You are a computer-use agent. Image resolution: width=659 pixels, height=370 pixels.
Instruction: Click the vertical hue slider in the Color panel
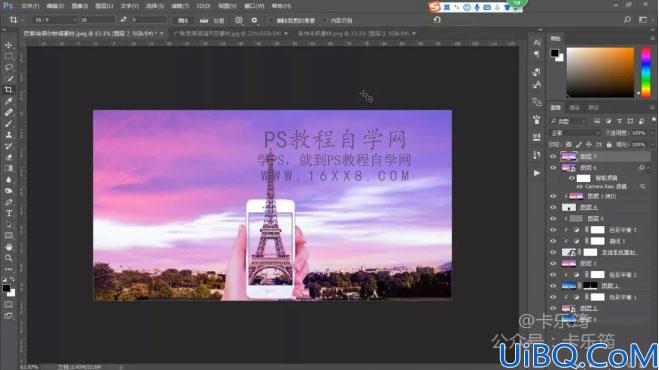(646, 72)
